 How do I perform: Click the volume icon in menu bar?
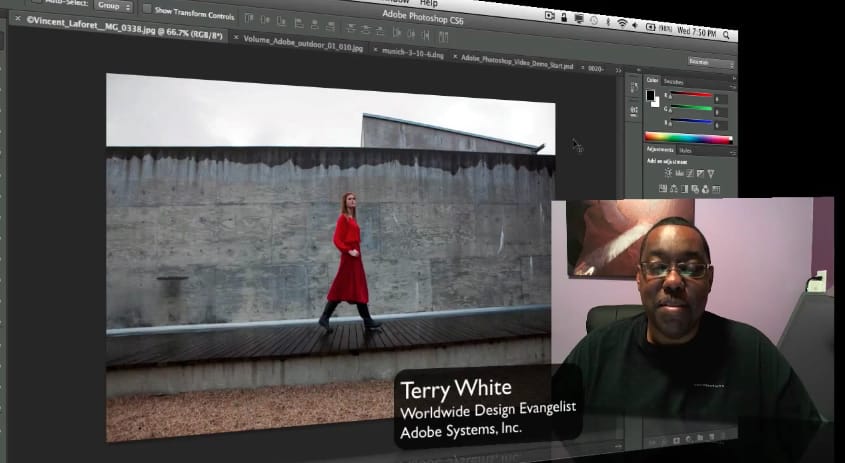[x=635, y=25]
